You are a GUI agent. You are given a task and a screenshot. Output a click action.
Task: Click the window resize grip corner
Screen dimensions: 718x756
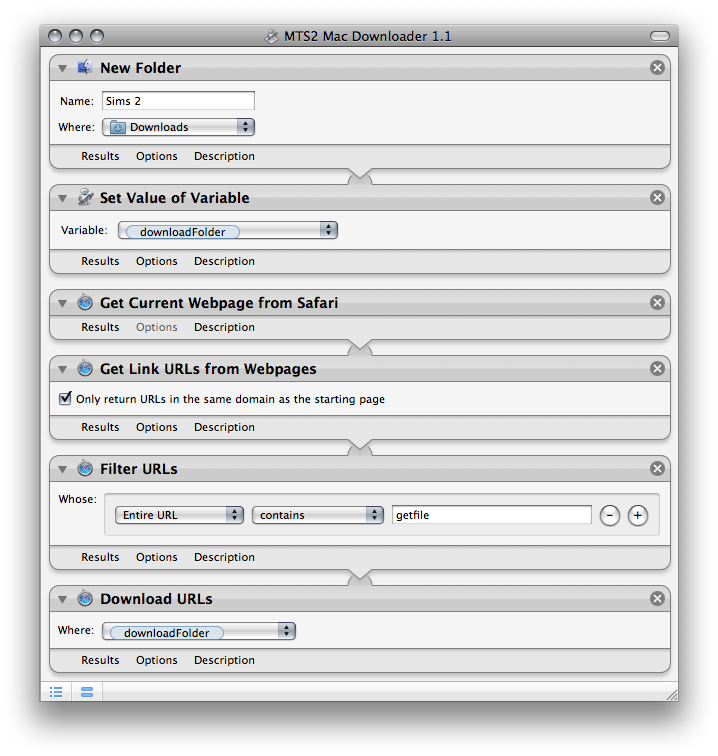pos(672,695)
